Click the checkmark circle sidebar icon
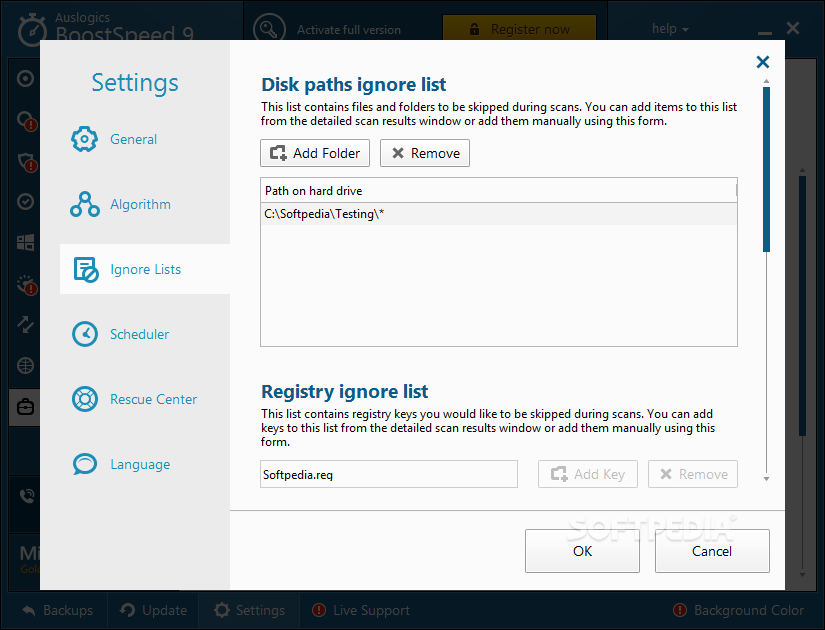 pos(25,202)
